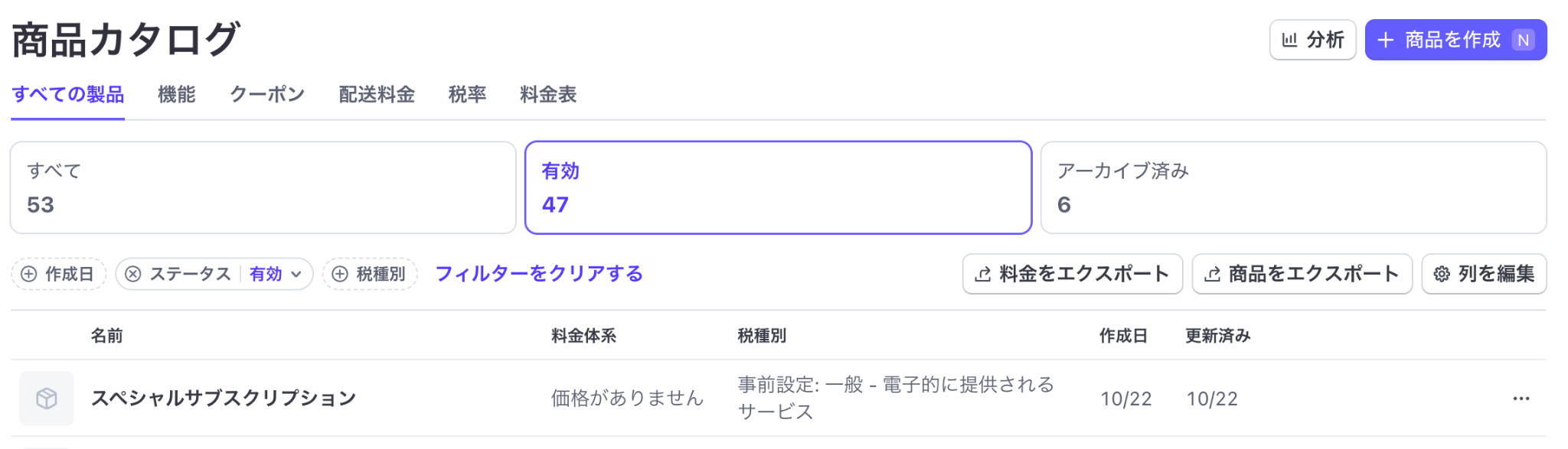Click the product box thumbnail icon
Viewport: 1568px width, 449px height.
[x=47, y=399]
